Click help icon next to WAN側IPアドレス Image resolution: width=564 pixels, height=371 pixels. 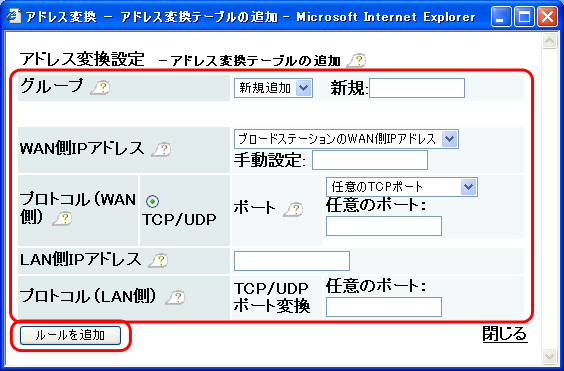161,149
